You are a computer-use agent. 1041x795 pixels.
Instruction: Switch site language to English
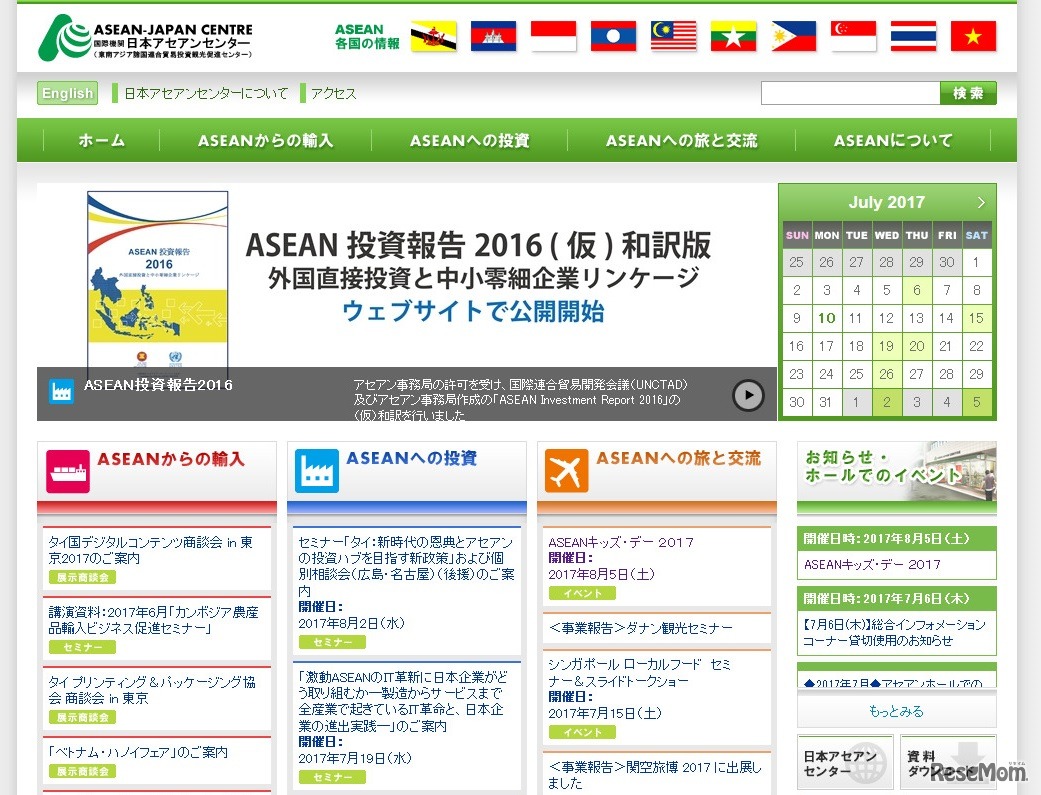pyautogui.click(x=67, y=93)
